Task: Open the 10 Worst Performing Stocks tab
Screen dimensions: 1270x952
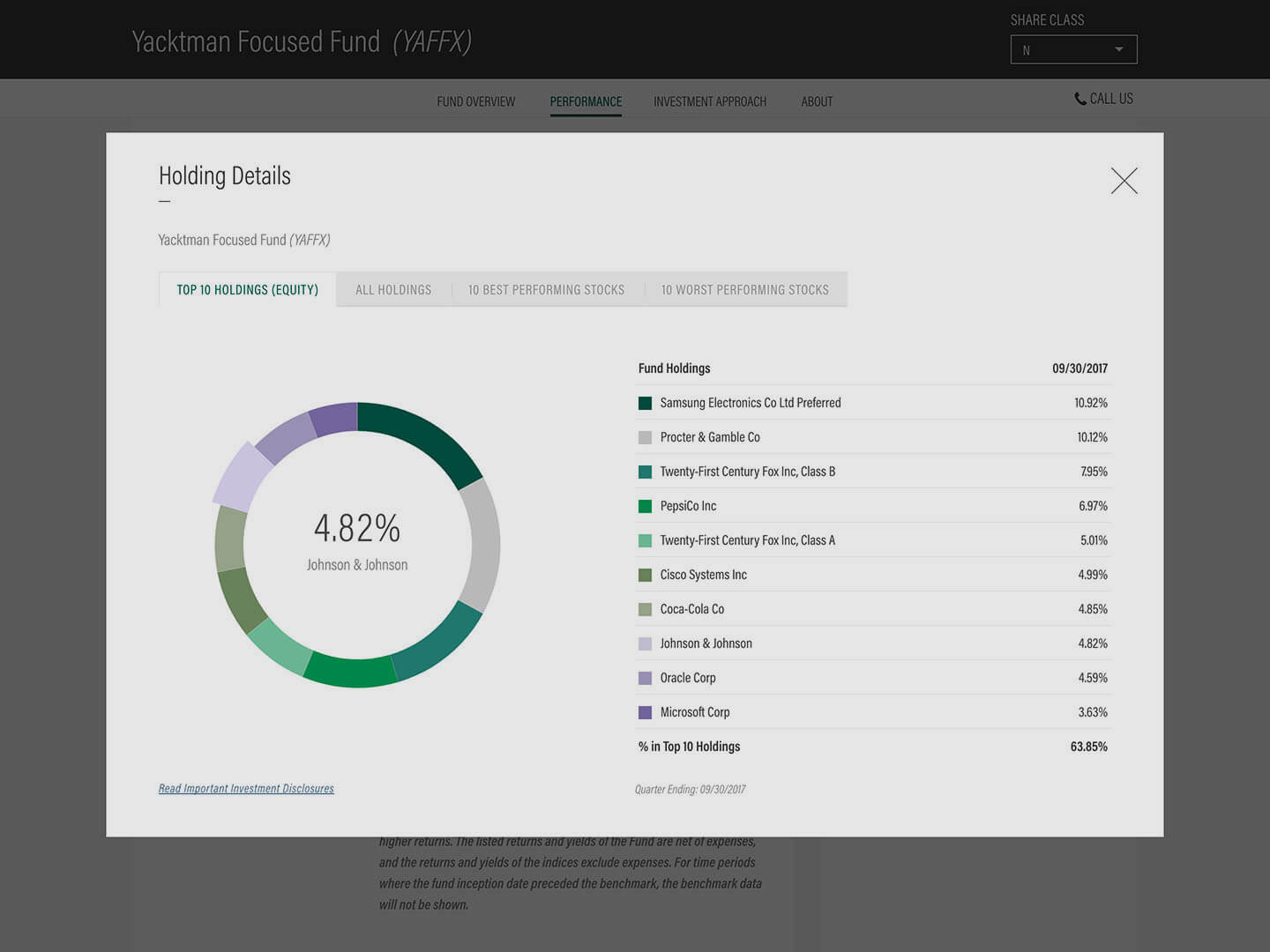Action: click(744, 290)
